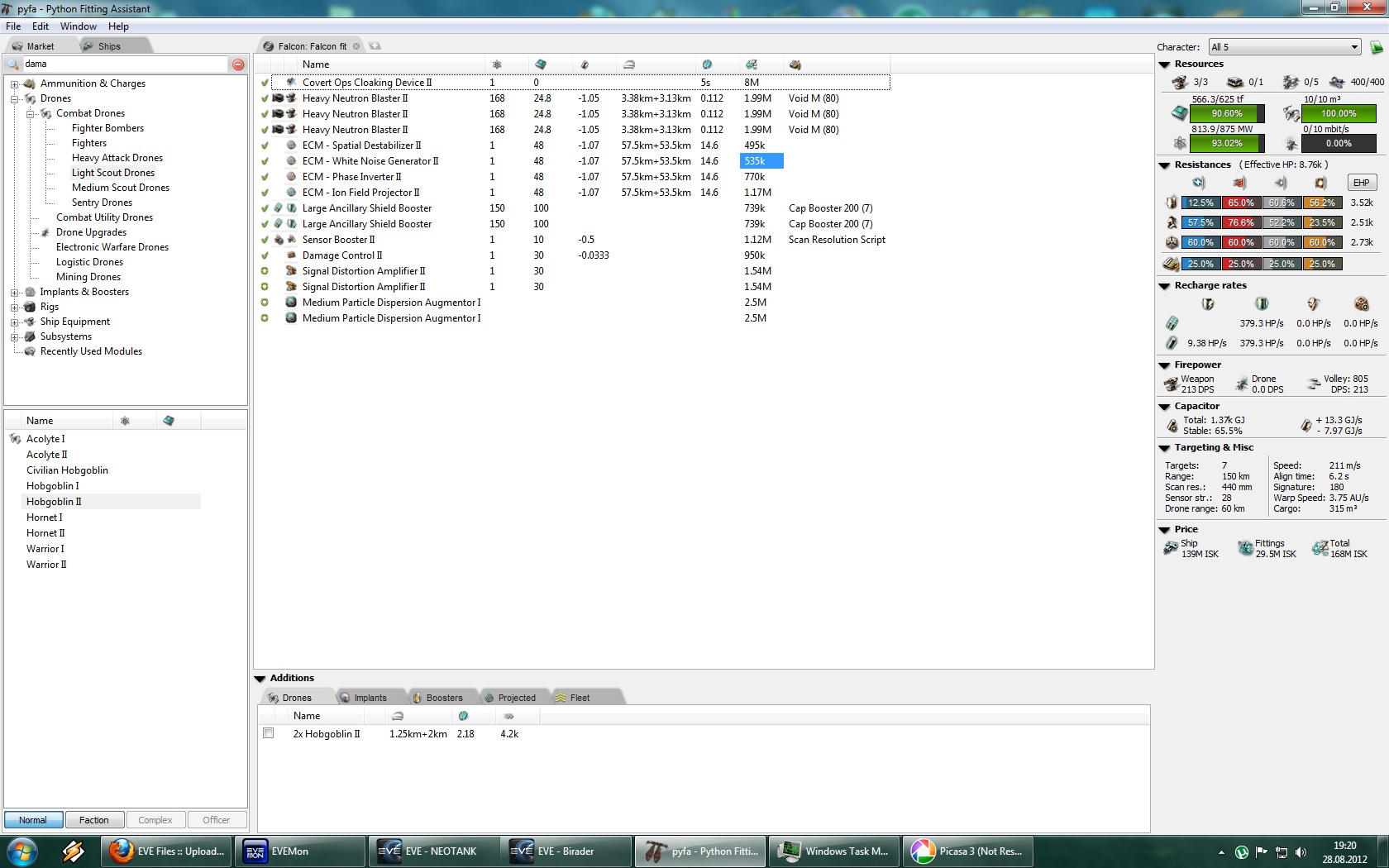Close the Falcon fit tab
This screenshot has height=868, width=1389.
[356, 46]
